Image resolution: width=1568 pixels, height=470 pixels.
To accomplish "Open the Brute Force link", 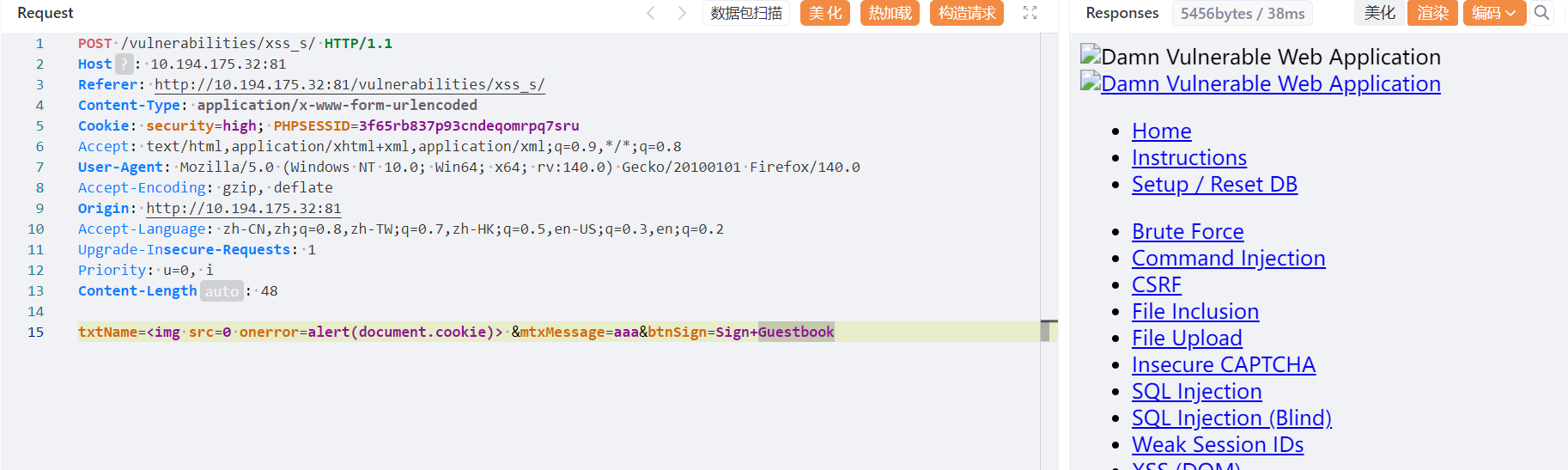I will 1187,232.
